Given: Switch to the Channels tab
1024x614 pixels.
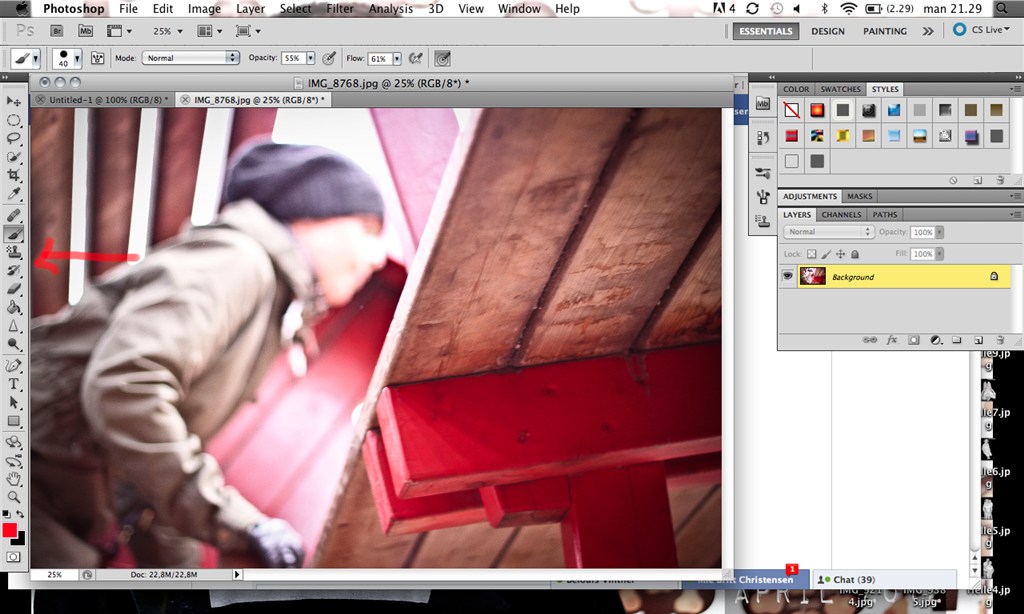Looking at the screenshot, I should pyautogui.click(x=840, y=214).
